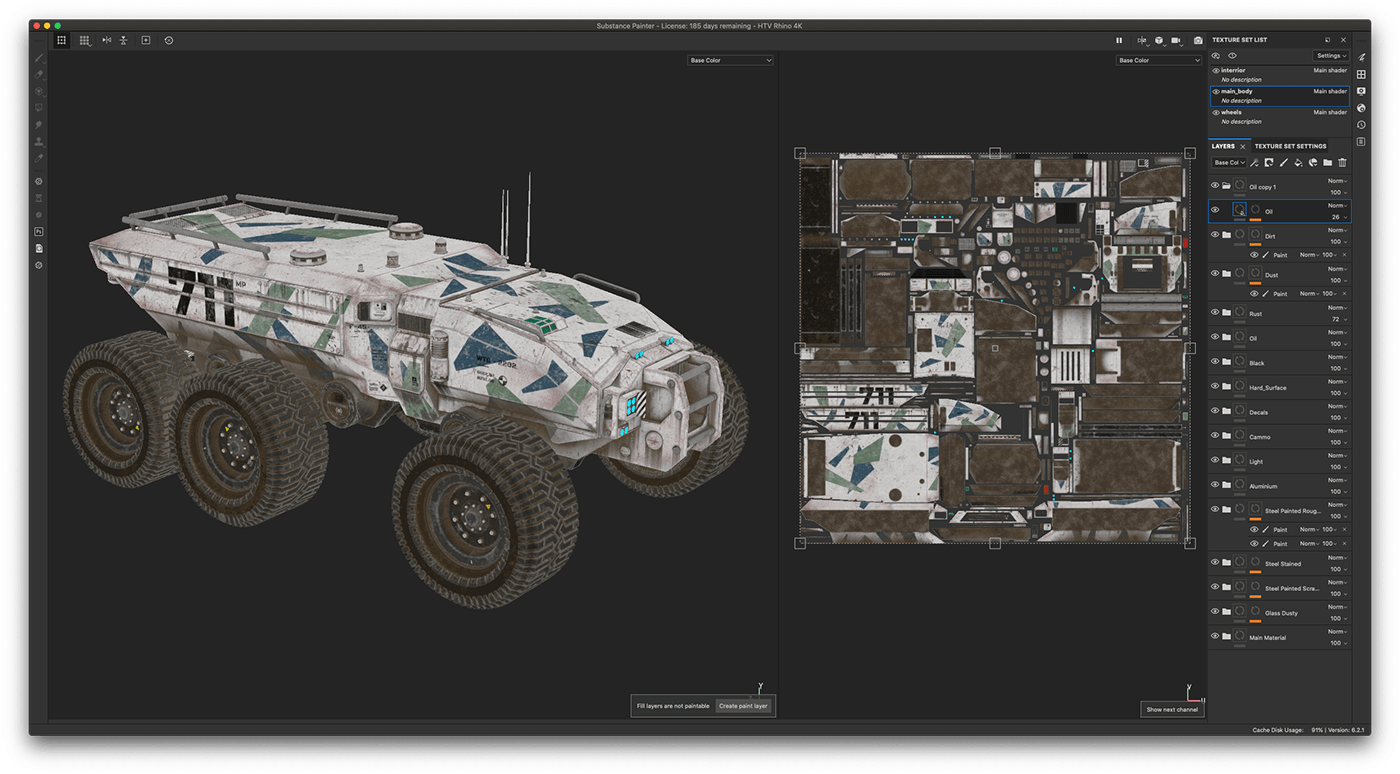Add an effect to the current layer
The image size is (1400, 774).
coord(1253,162)
